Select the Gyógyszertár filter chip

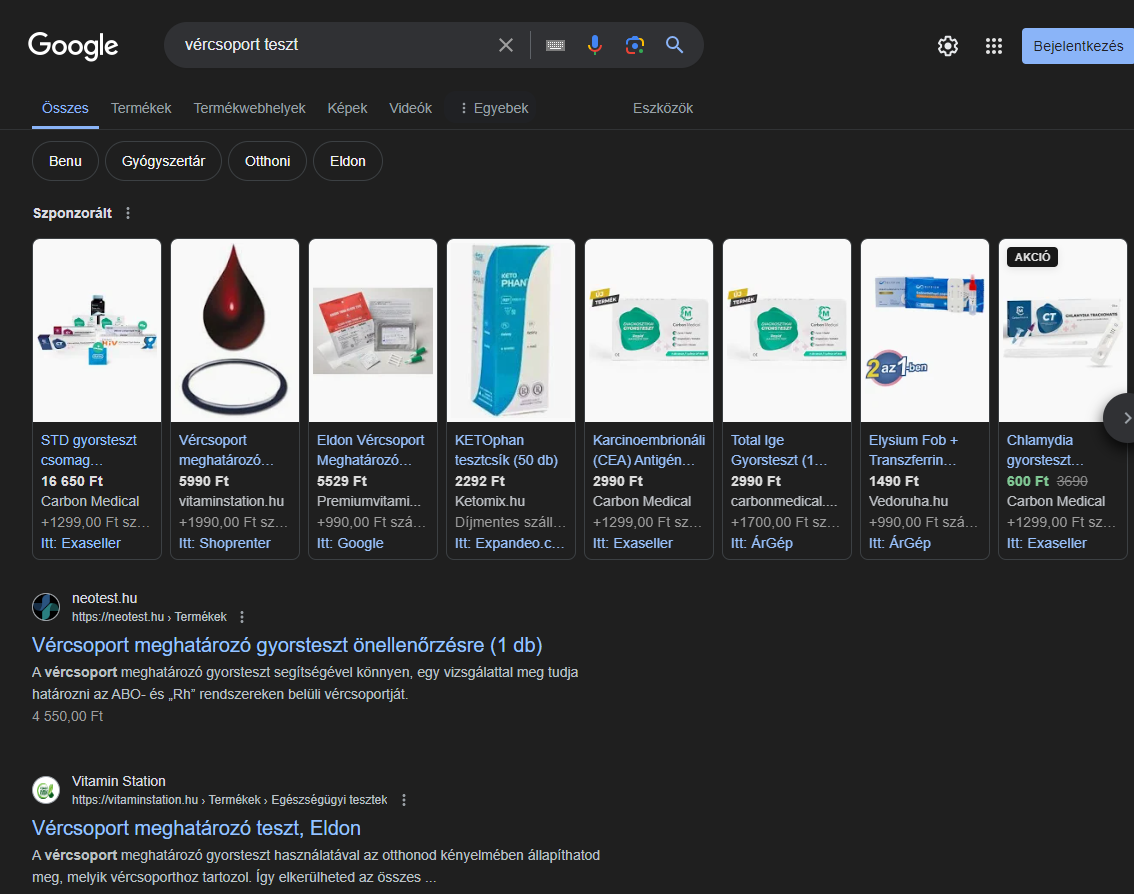point(163,161)
